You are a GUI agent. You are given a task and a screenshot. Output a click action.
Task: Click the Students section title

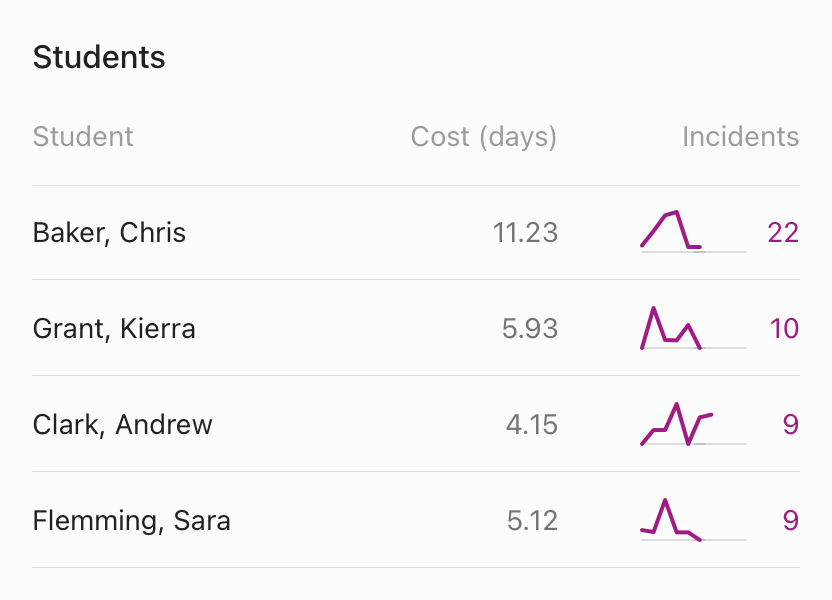click(99, 58)
